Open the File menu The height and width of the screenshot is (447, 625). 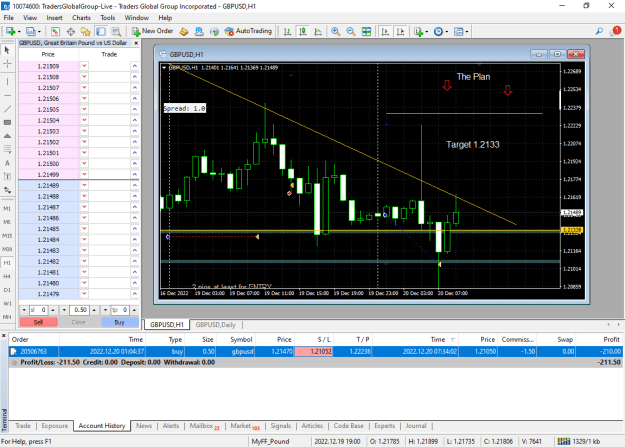coord(8,18)
